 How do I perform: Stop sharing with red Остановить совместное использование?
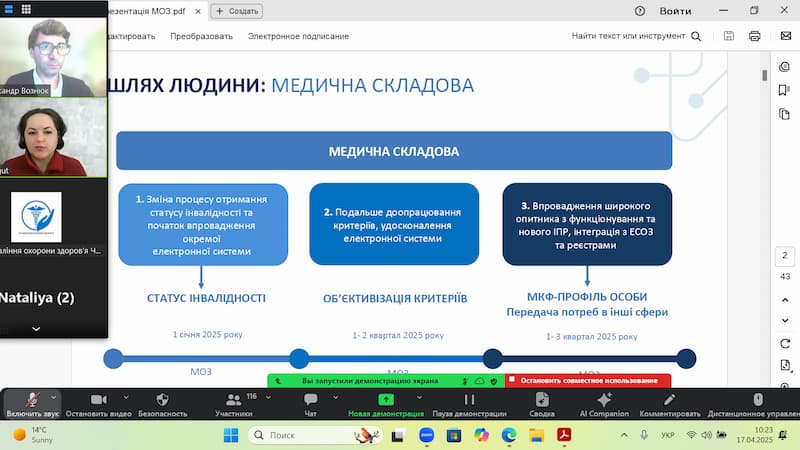pyautogui.click(x=588, y=381)
